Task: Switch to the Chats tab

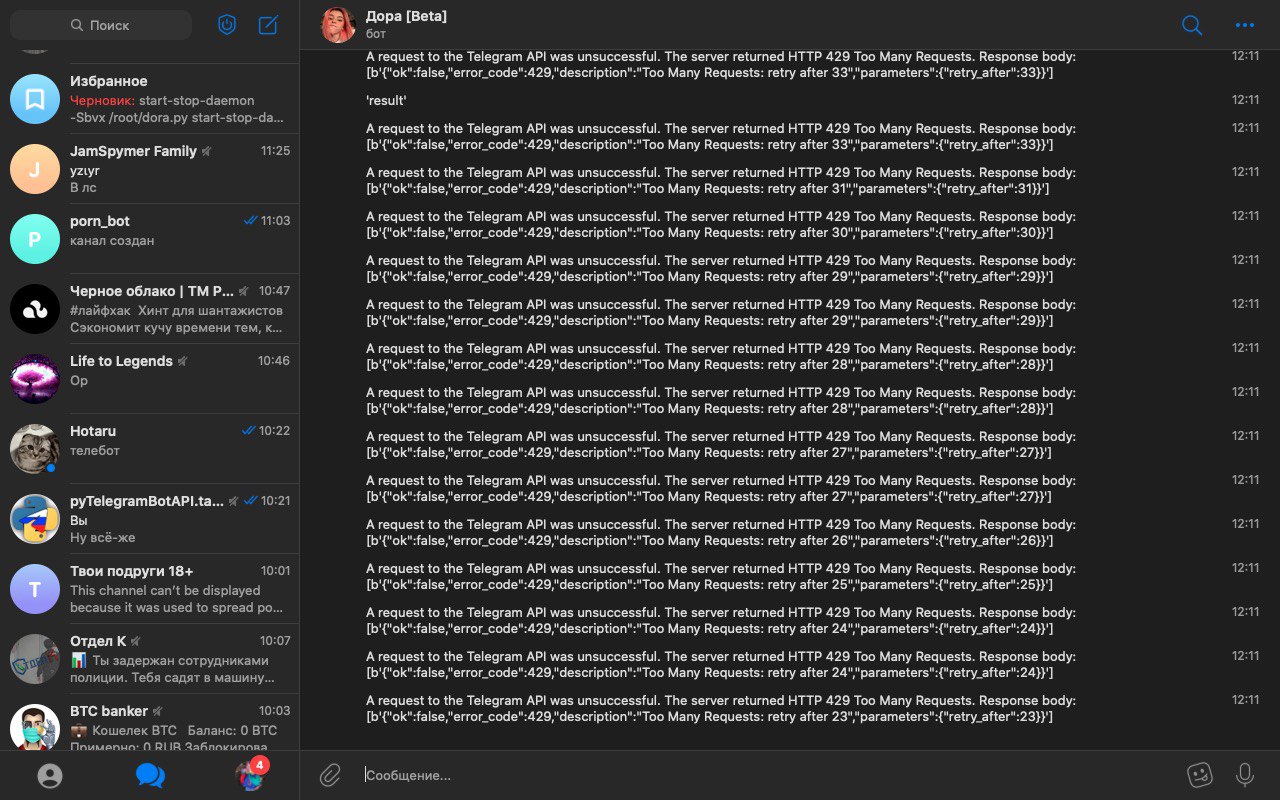Action: (x=150, y=776)
